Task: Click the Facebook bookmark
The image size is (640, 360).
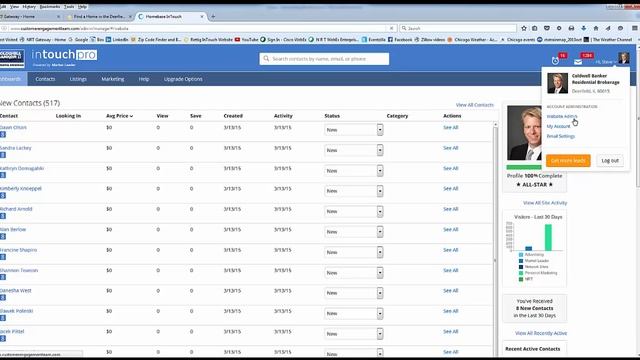Action: (x=399, y=40)
